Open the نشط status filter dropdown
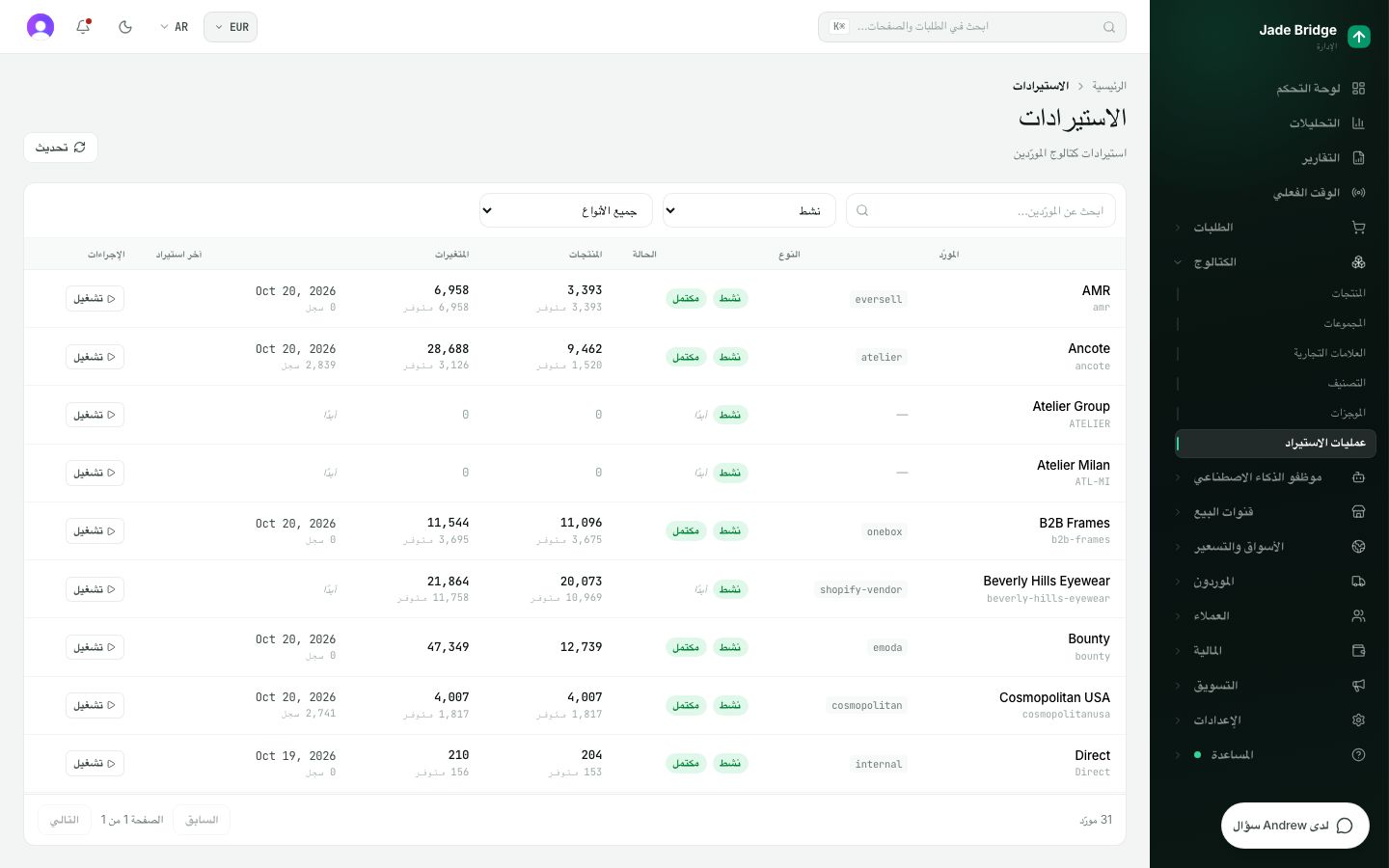 (749, 210)
